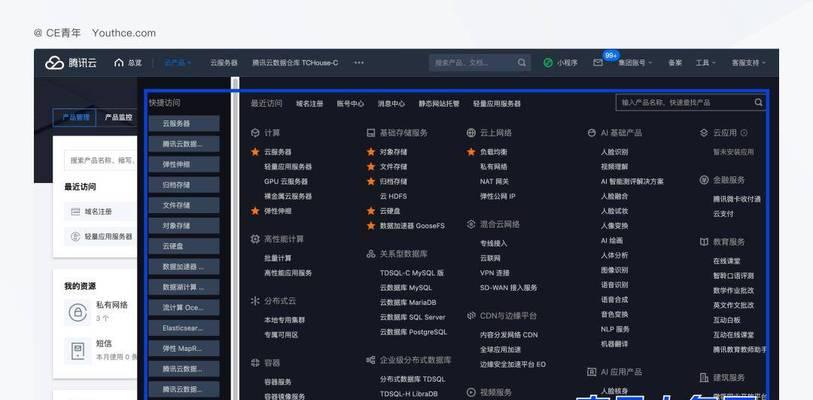Open 腾讯云数据仓库 TCHouse-C in top bar

[x=295, y=63]
